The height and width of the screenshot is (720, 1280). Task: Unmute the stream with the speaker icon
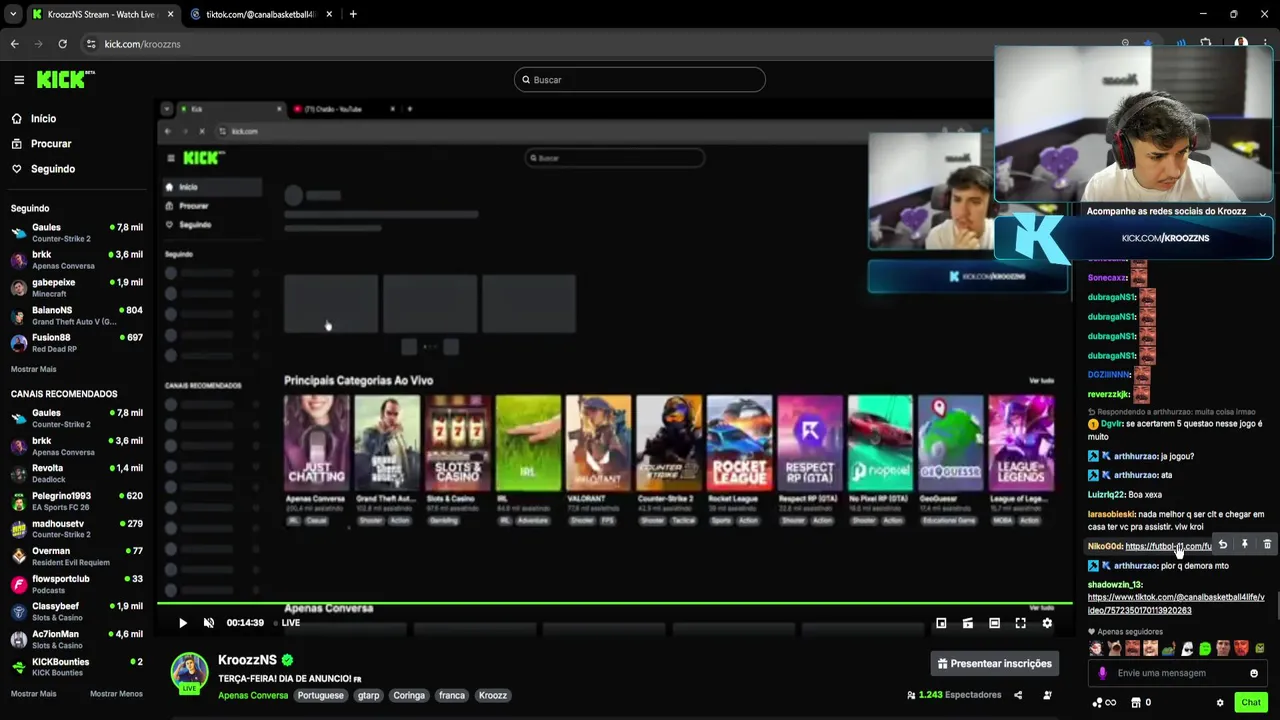click(x=209, y=623)
